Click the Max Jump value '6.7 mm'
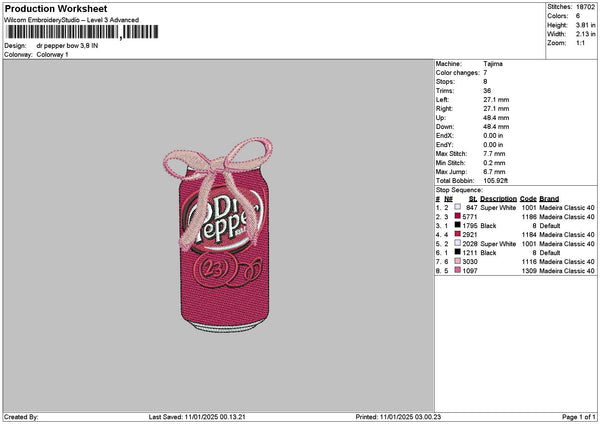 (494, 172)
